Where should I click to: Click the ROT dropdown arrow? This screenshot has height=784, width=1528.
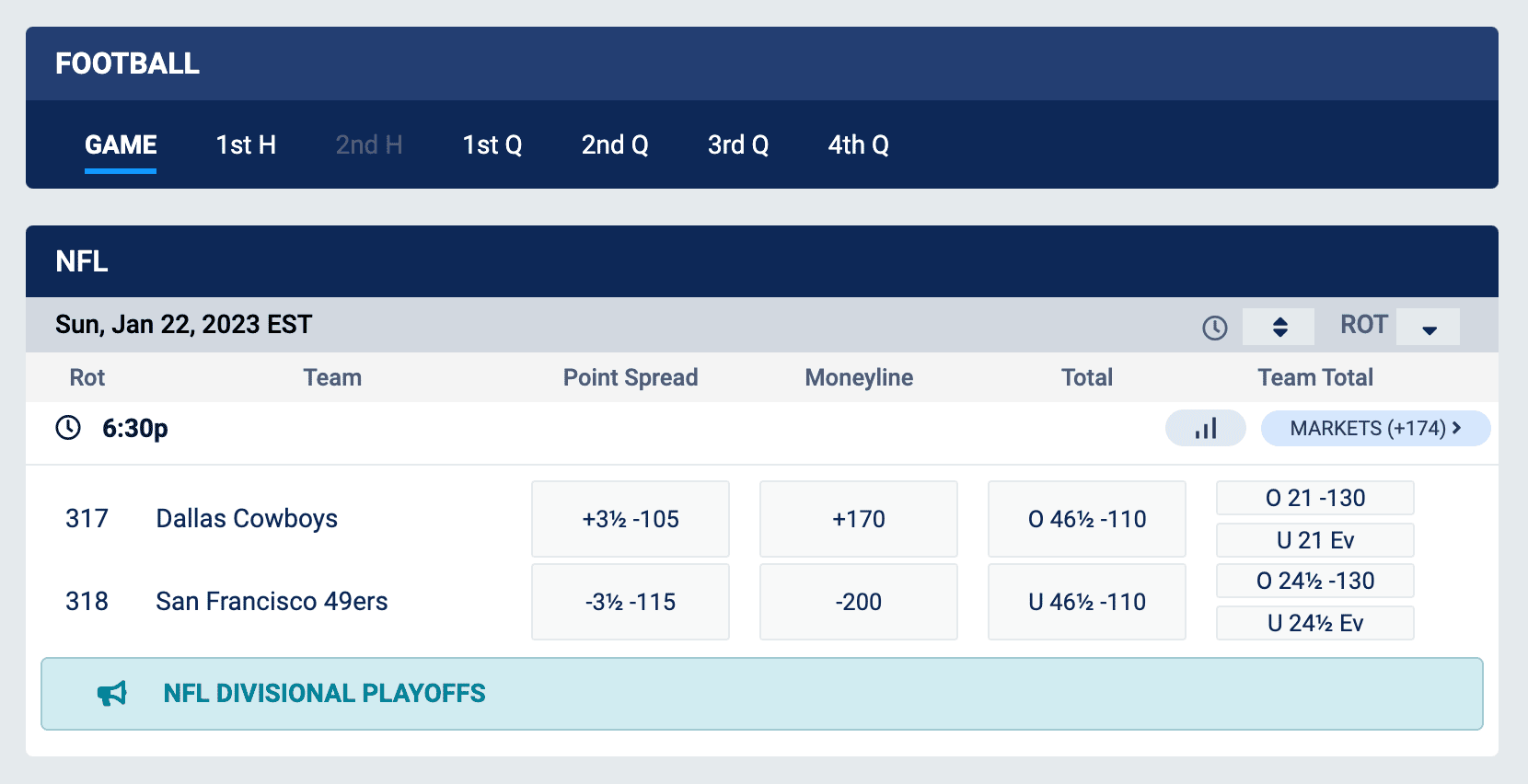[x=1428, y=327]
